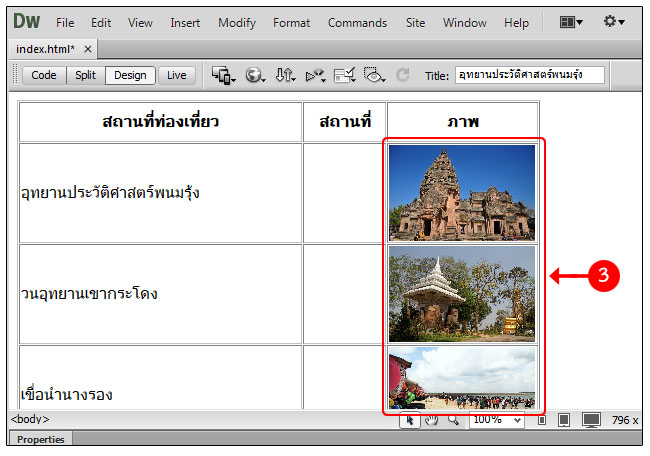Screen dimensions: 650x456
Task: Click the page Title input field
Action: [529, 75]
